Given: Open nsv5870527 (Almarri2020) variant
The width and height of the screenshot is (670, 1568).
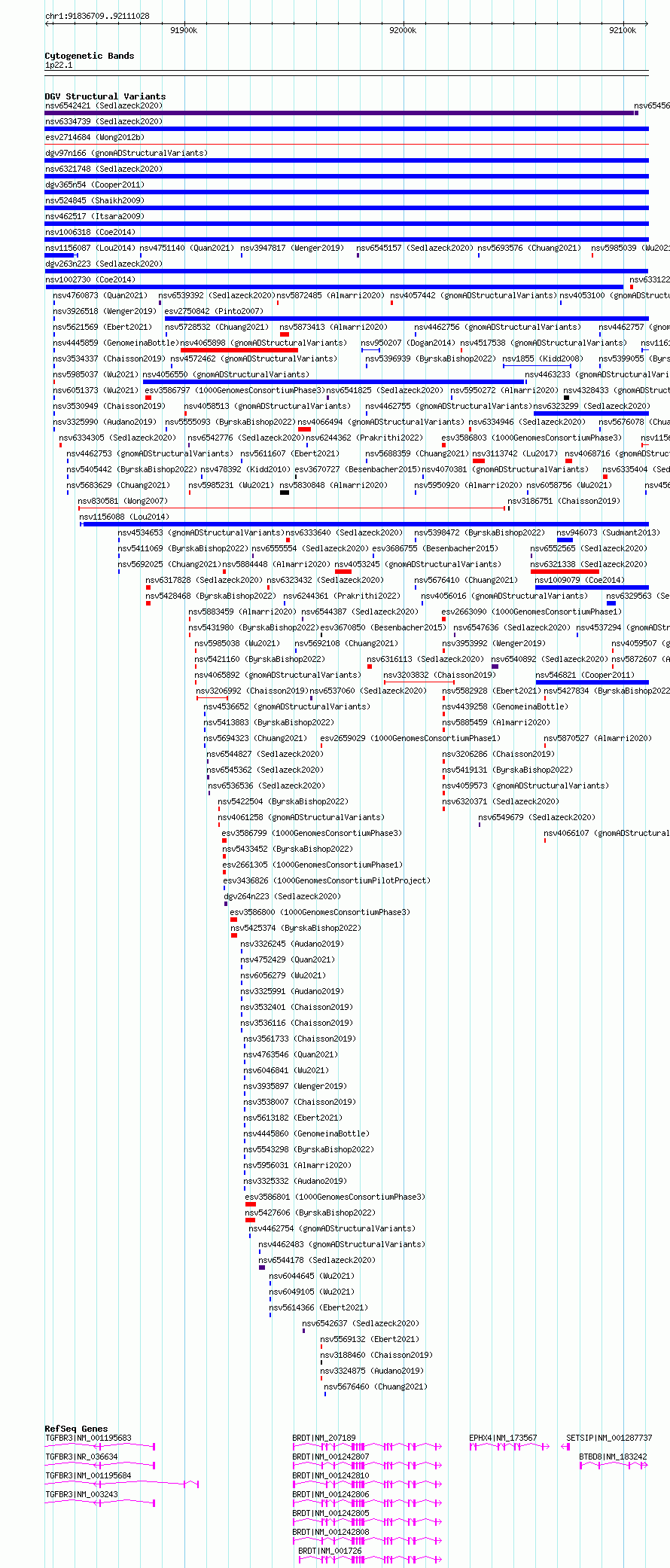Looking at the screenshot, I should [x=545, y=746].
